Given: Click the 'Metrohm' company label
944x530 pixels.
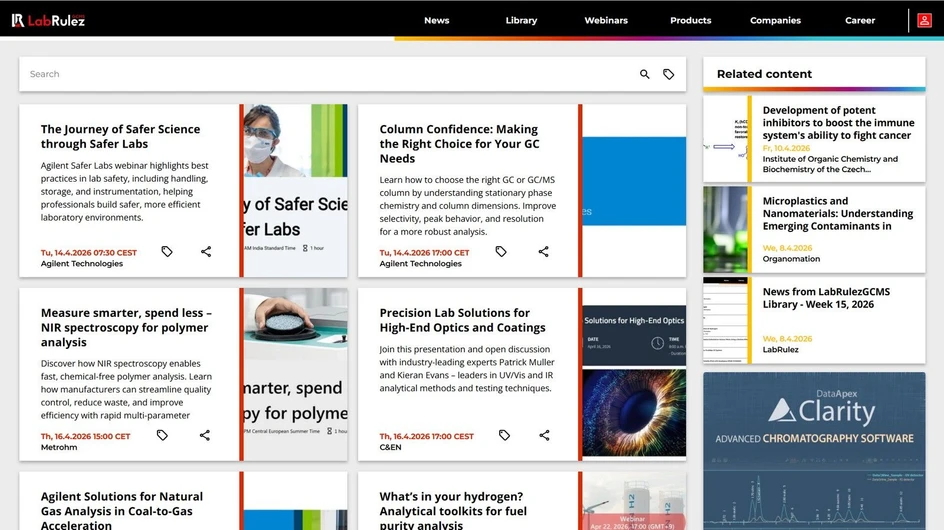Looking at the screenshot, I should [59, 447].
